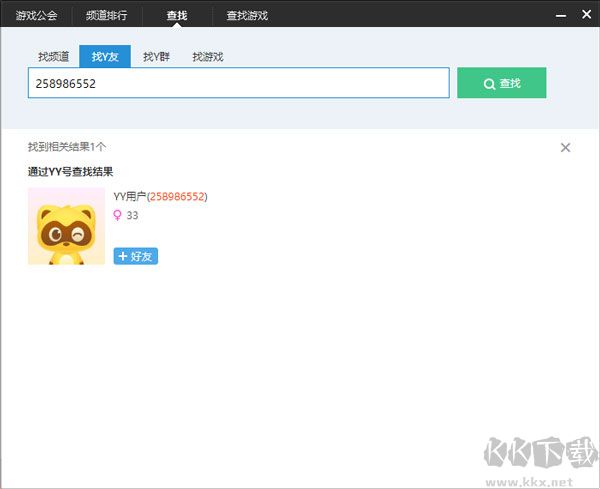Click the 找到相关结果1个 text
This screenshot has width=600, height=489.
(x=67, y=147)
